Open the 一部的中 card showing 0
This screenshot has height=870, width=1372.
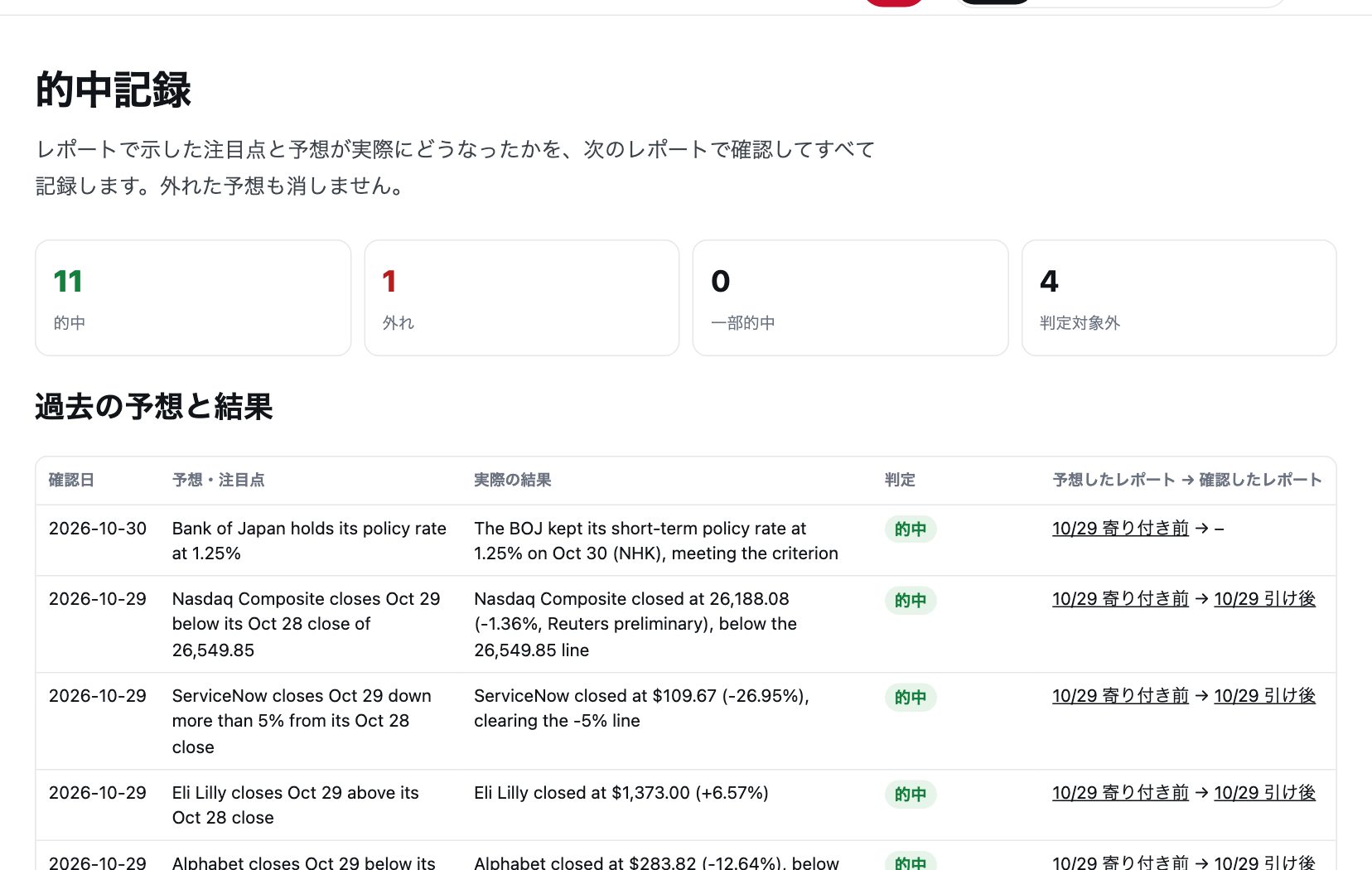pos(850,298)
